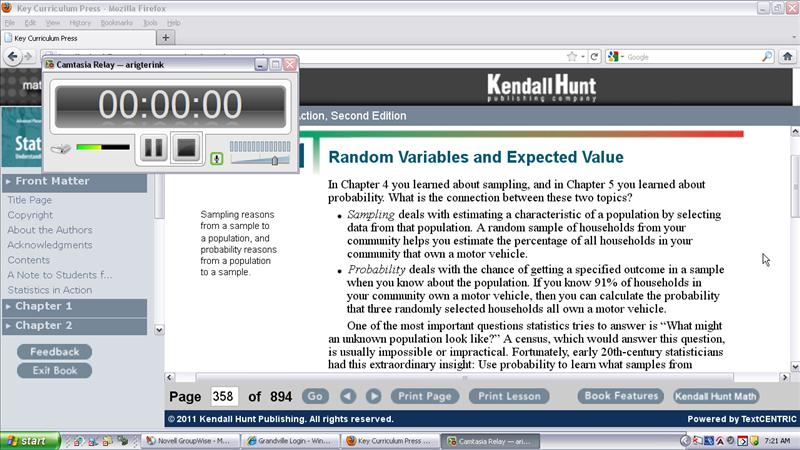Pause the Camtasia Relay recording
Viewport: 800px width, 450px height.
[x=154, y=147]
